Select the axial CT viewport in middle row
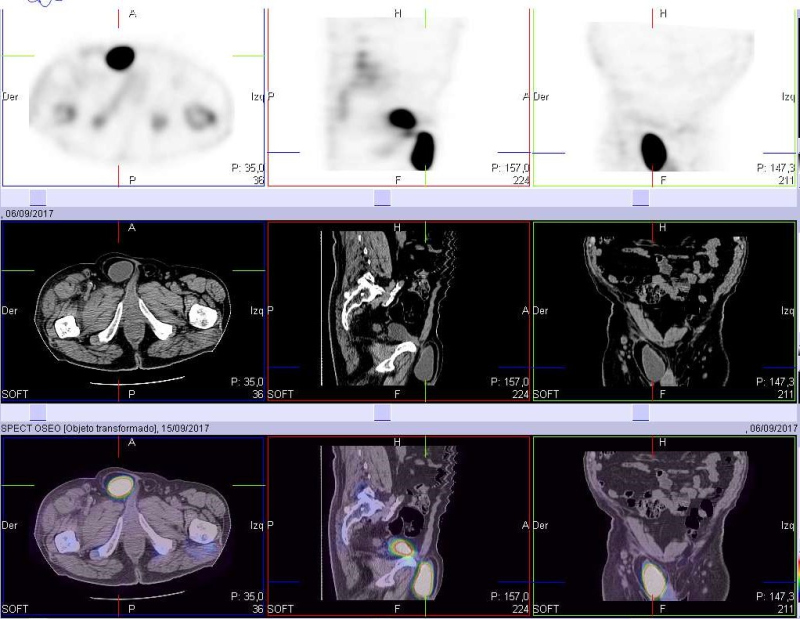The image size is (800, 619). [x=132, y=312]
